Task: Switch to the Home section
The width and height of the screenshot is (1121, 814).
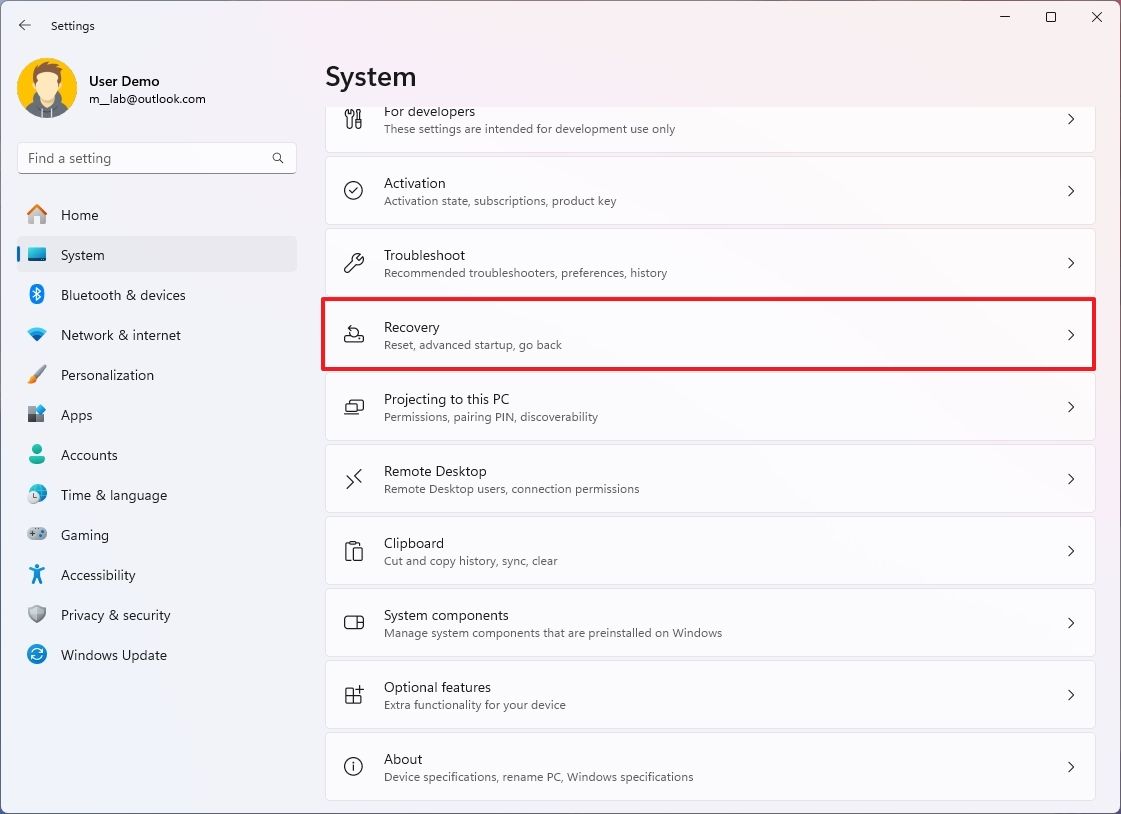Action: point(80,215)
